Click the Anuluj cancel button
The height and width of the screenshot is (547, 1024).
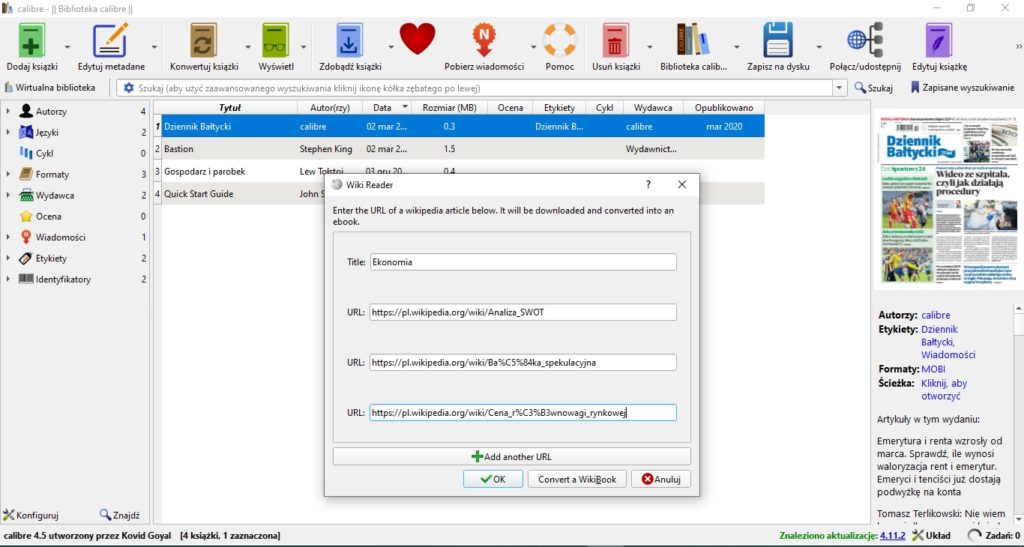tap(661, 479)
